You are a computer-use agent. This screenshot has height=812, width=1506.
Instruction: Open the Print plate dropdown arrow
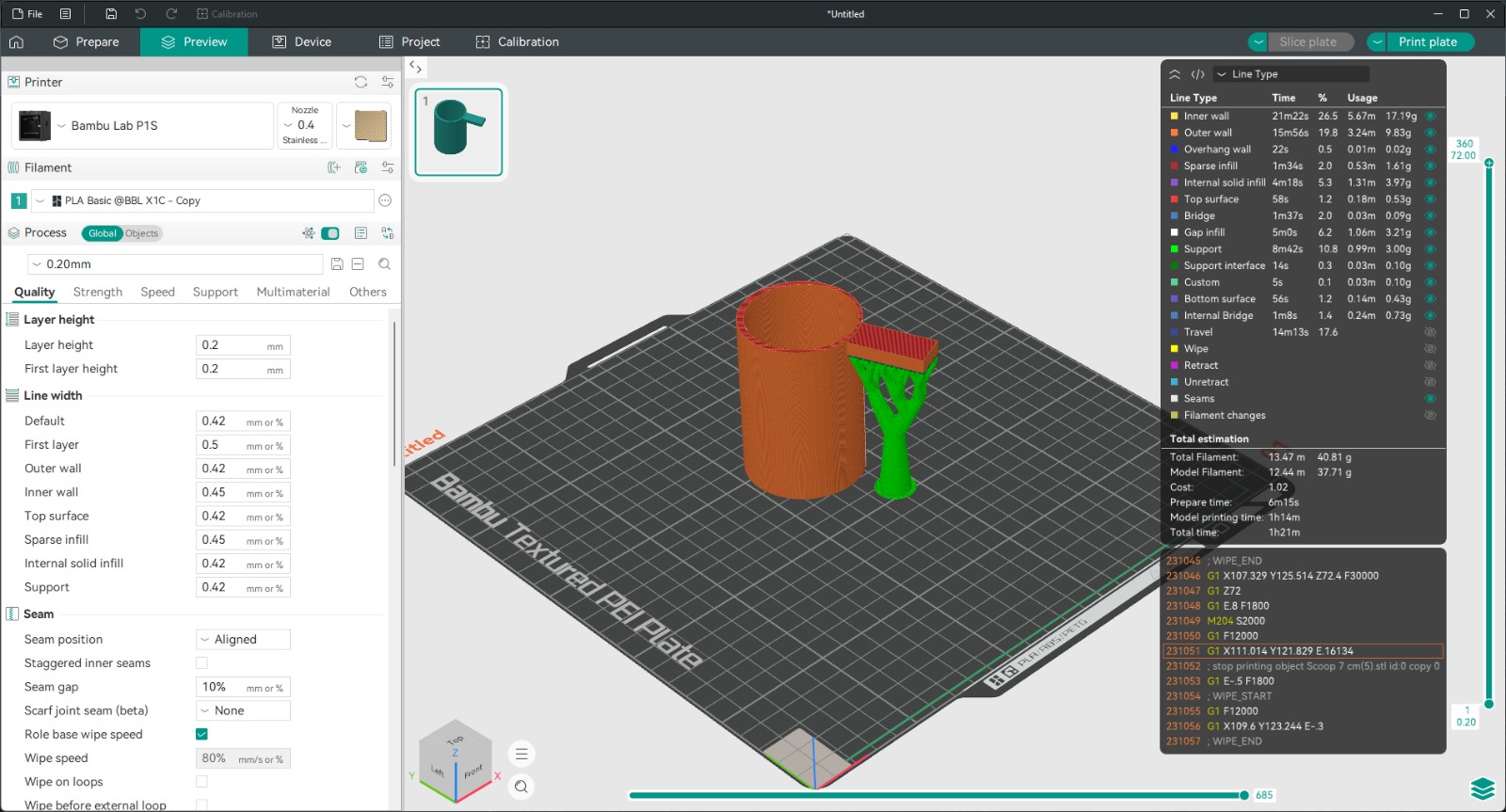point(1377,41)
